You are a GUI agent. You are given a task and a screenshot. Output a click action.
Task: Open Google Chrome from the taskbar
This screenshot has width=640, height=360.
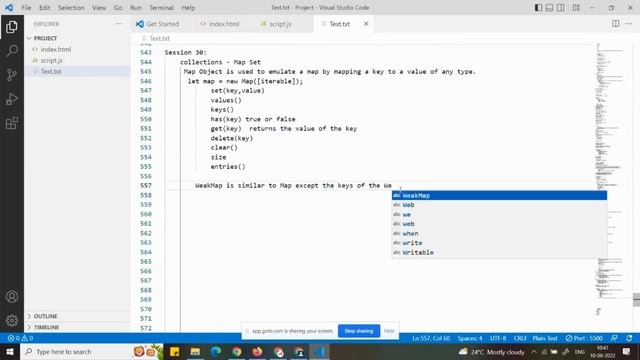tap(237, 351)
